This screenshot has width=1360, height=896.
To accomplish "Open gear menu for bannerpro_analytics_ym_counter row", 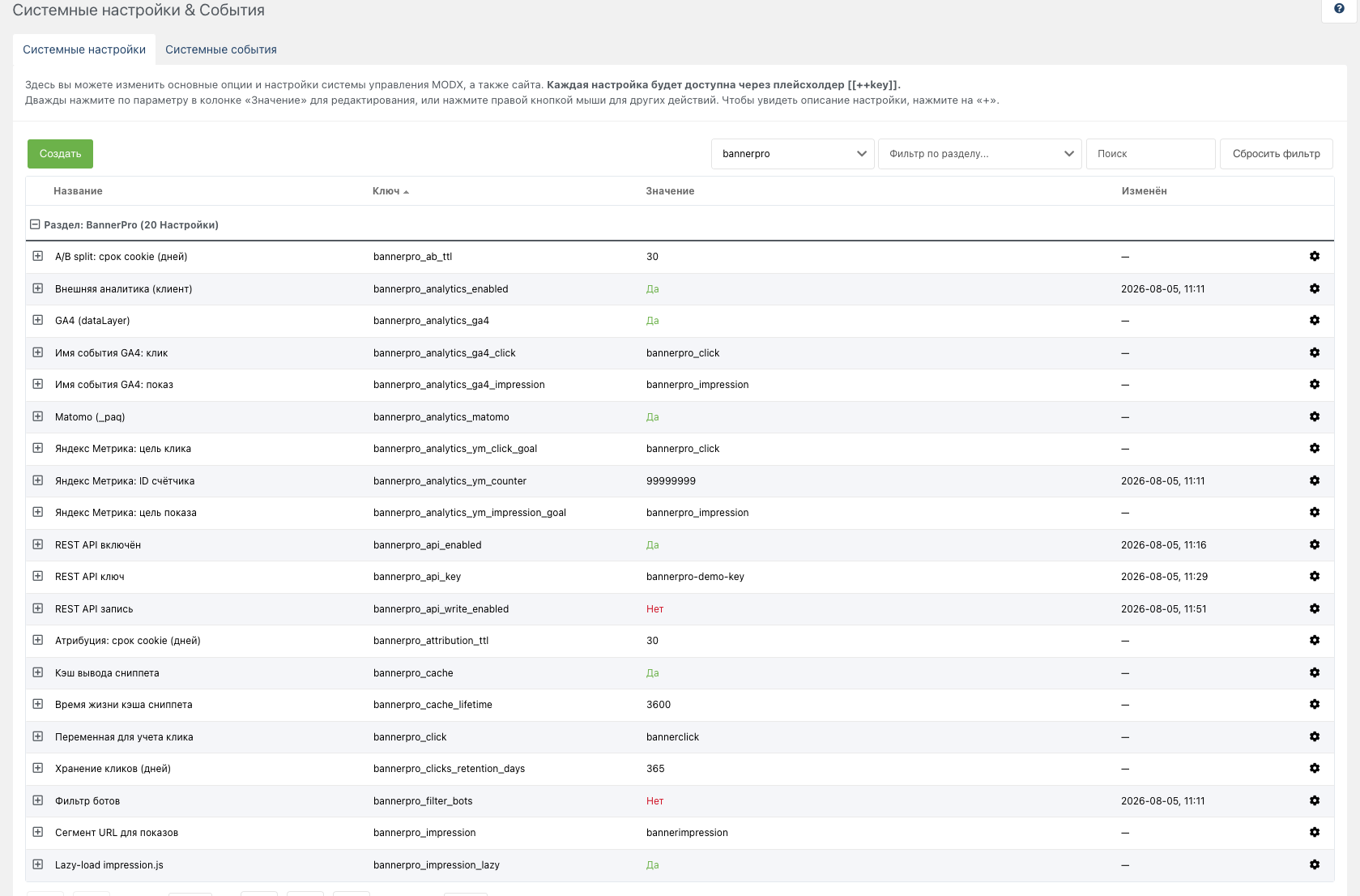I will (x=1315, y=480).
